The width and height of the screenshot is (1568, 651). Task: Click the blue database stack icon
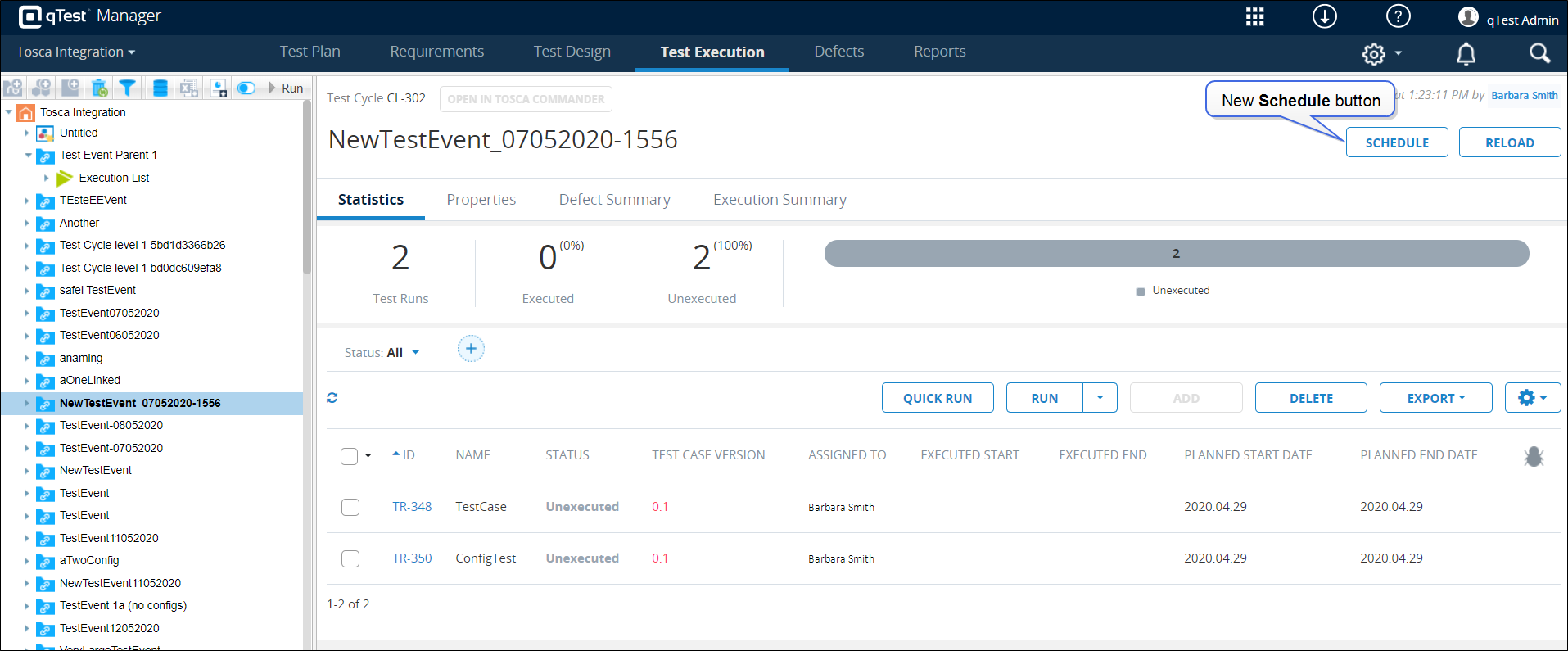(160, 88)
